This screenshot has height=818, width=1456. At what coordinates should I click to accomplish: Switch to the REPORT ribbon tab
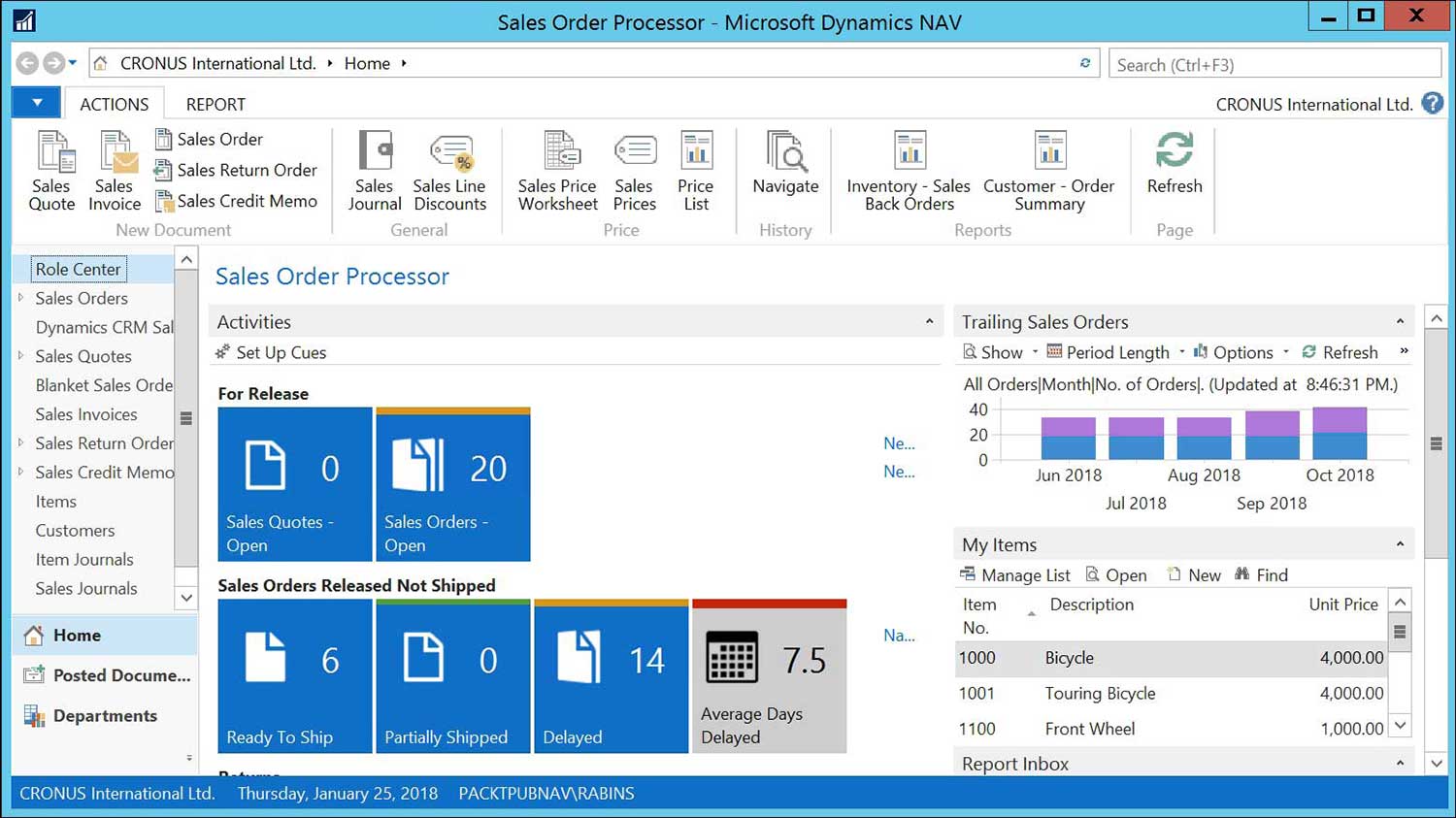click(x=214, y=104)
